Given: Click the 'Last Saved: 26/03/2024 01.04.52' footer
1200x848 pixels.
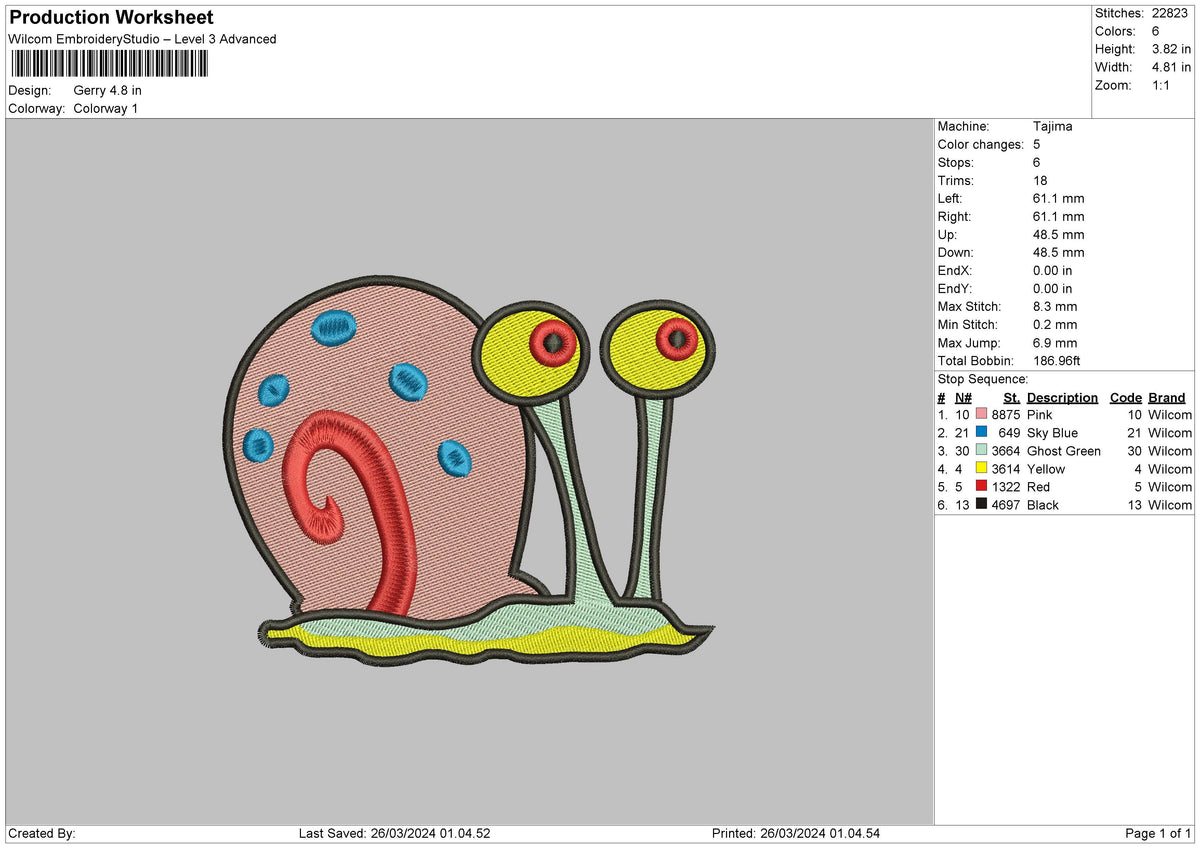Looking at the screenshot, I should point(394,834).
